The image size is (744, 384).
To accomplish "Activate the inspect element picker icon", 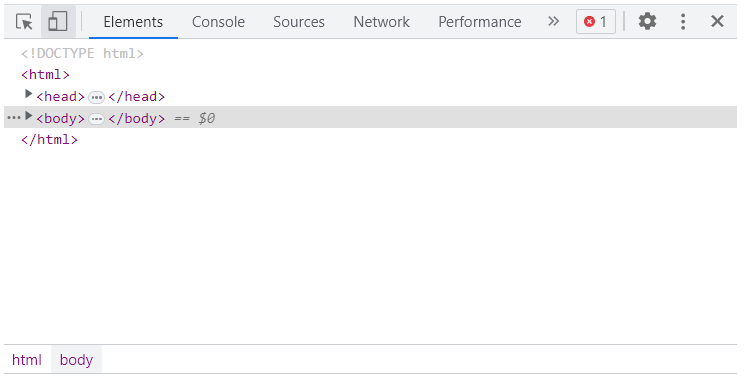I will 24,22.
